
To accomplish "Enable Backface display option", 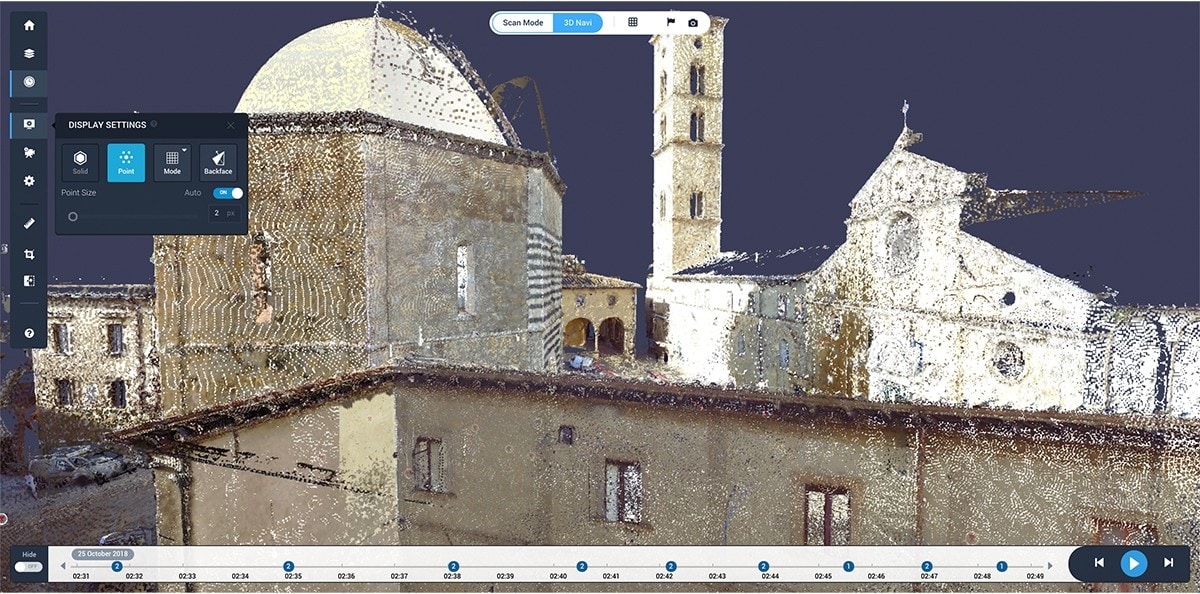I will pyautogui.click(x=218, y=162).
